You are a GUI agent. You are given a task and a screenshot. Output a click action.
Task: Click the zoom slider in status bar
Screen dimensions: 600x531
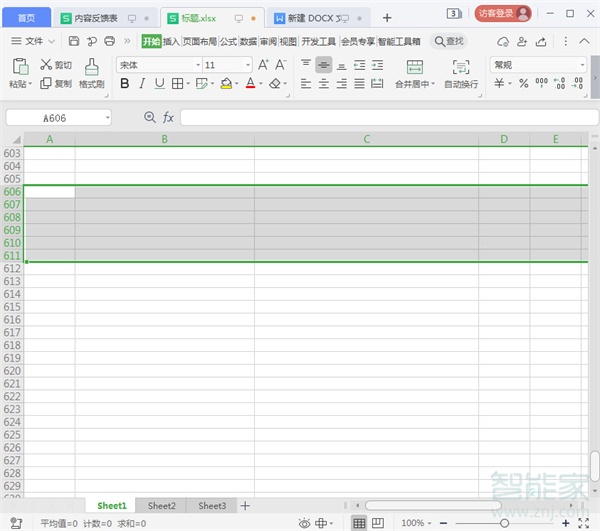pos(504,523)
